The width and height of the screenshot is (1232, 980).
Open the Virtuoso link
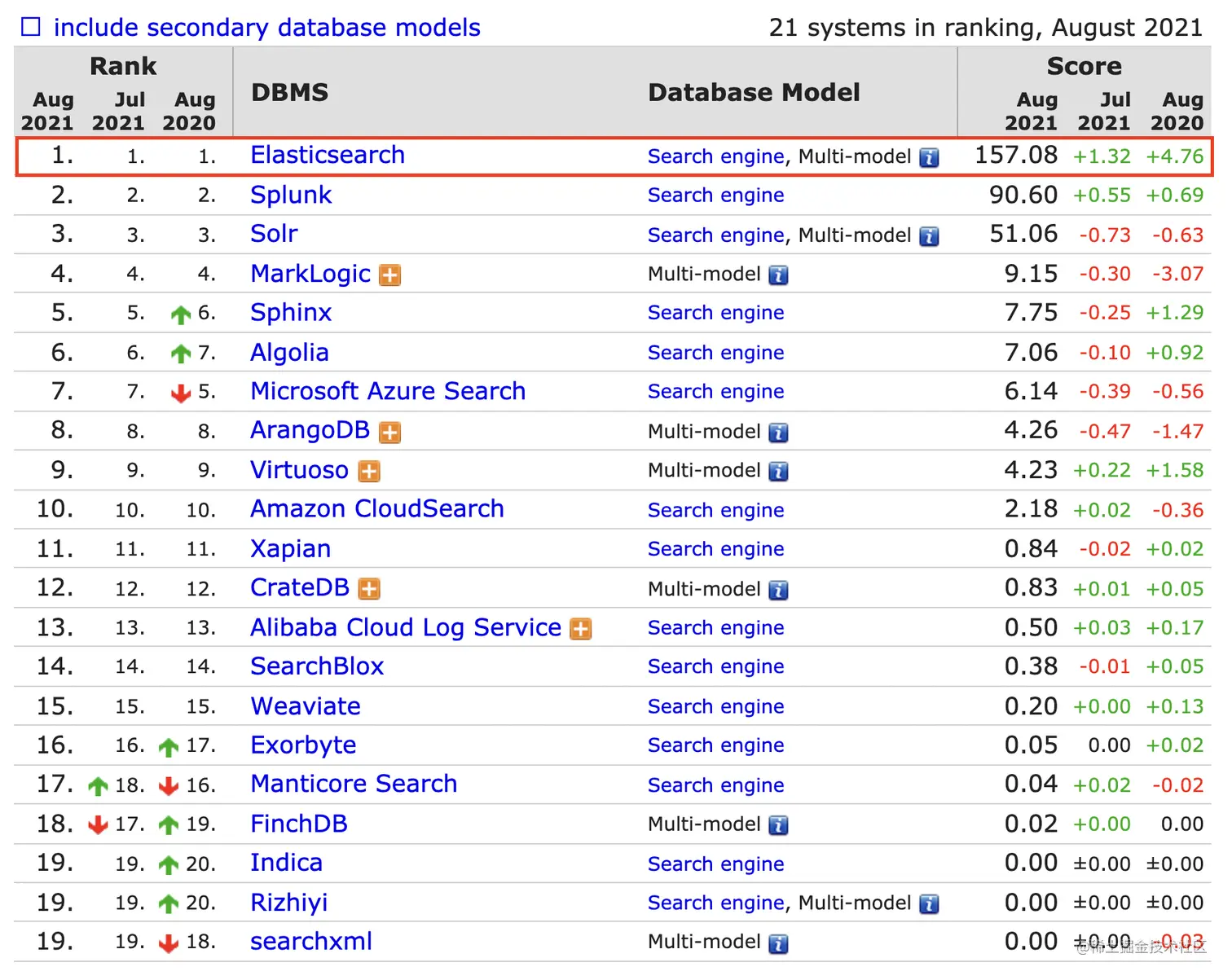[x=299, y=470]
